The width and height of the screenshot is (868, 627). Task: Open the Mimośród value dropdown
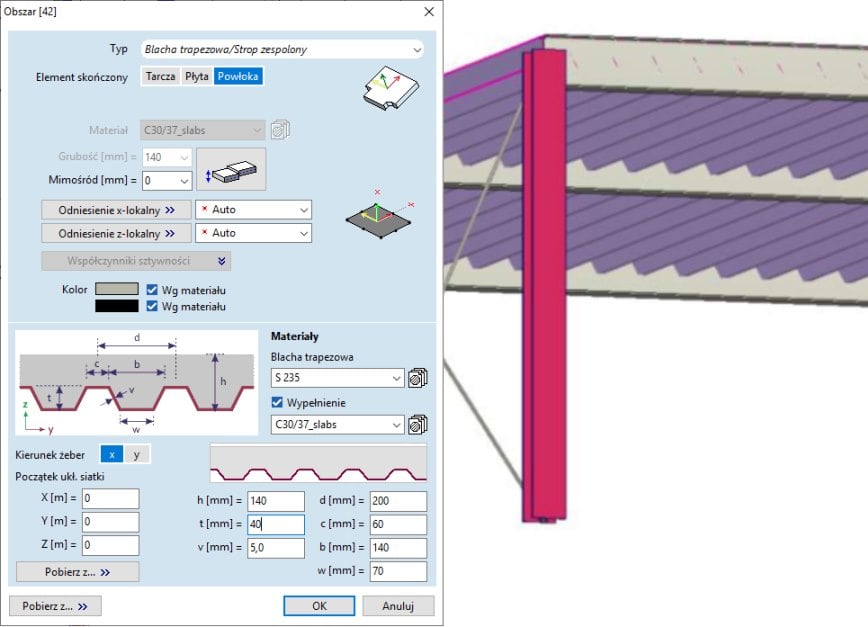tap(183, 181)
